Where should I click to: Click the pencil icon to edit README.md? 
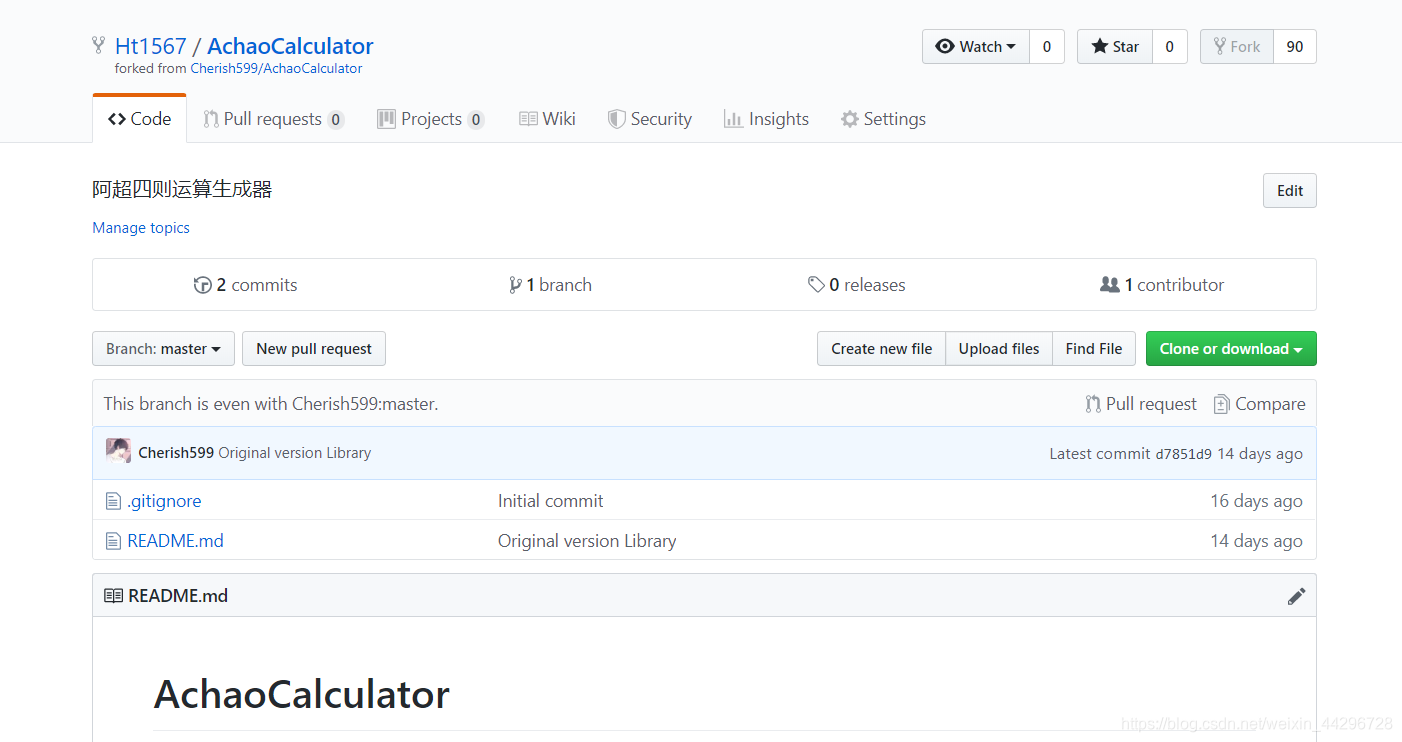coord(1296,596)
